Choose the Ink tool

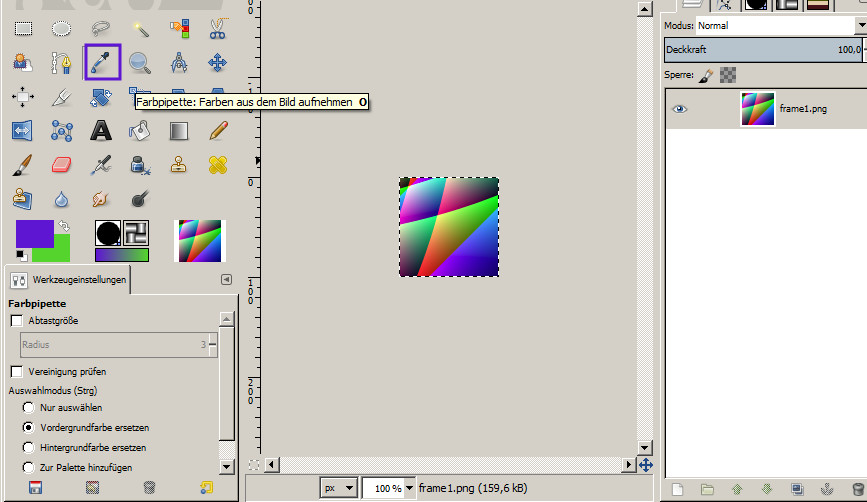(140, 165)
